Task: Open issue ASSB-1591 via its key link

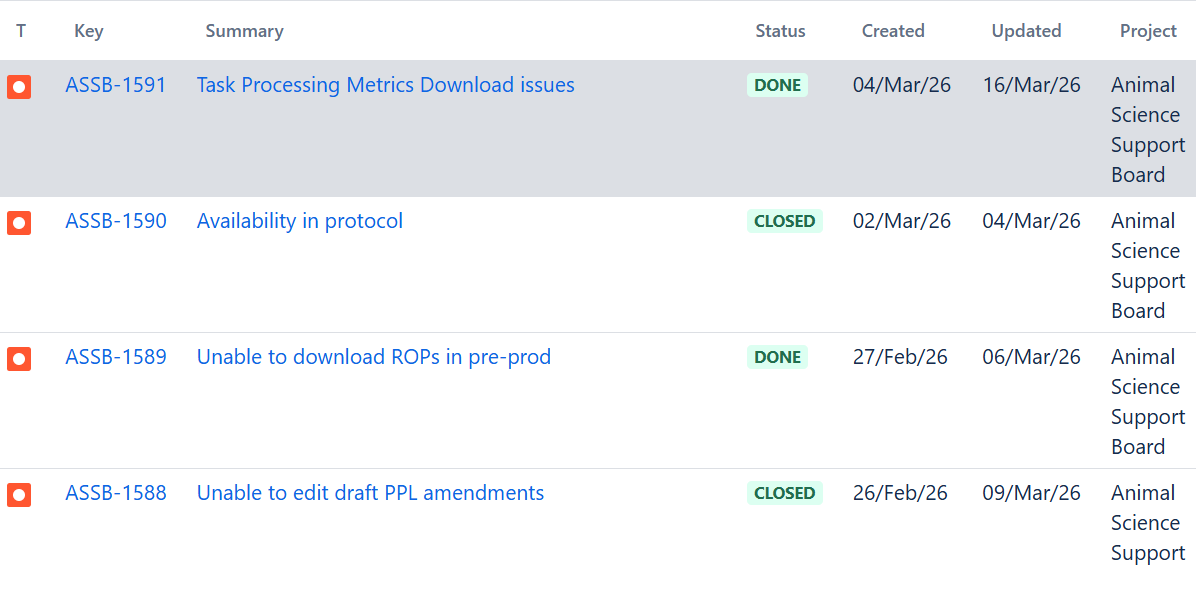Action: tap(116, 85)
